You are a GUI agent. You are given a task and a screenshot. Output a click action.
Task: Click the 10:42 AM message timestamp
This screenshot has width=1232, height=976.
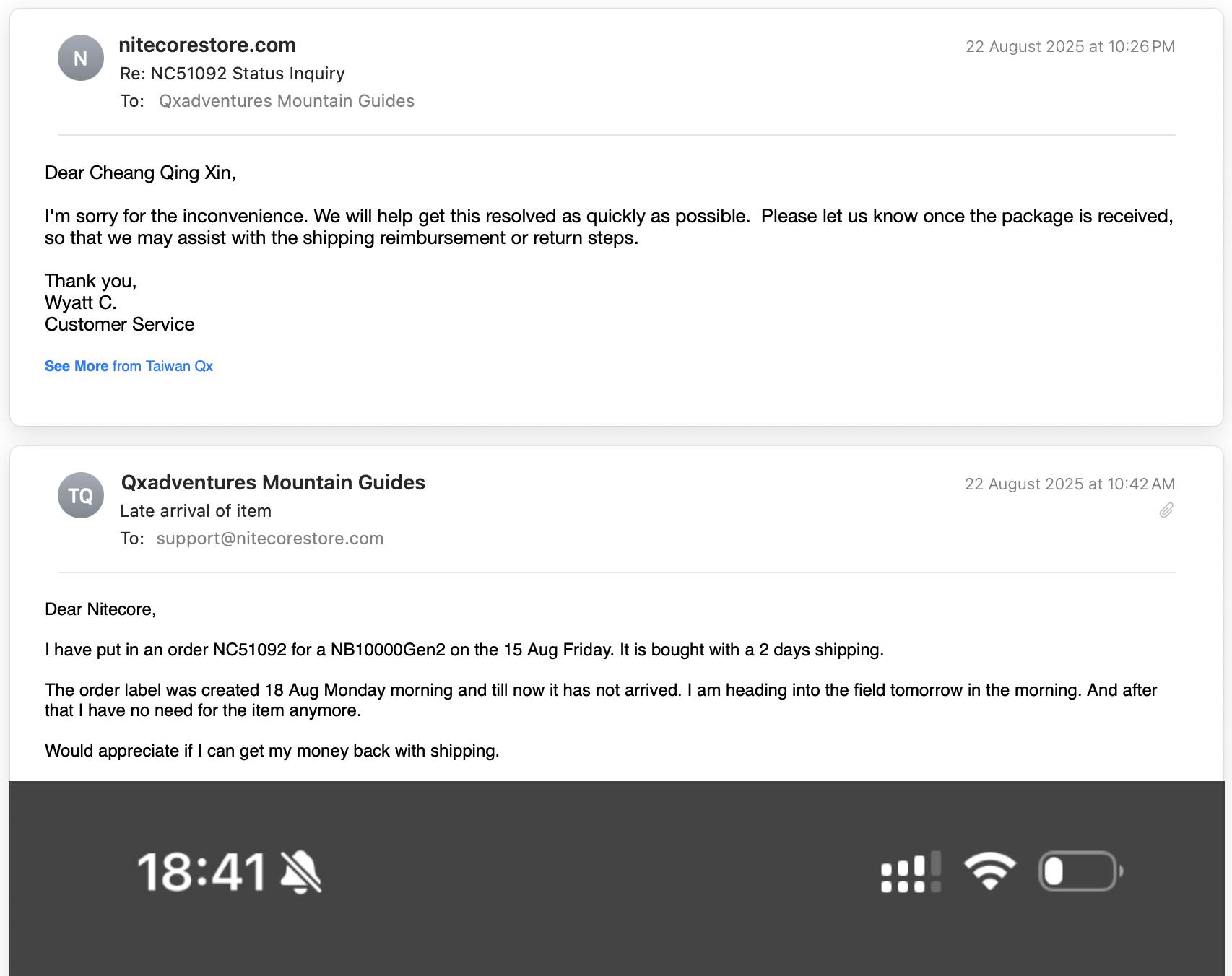[x=1070, y=484]
